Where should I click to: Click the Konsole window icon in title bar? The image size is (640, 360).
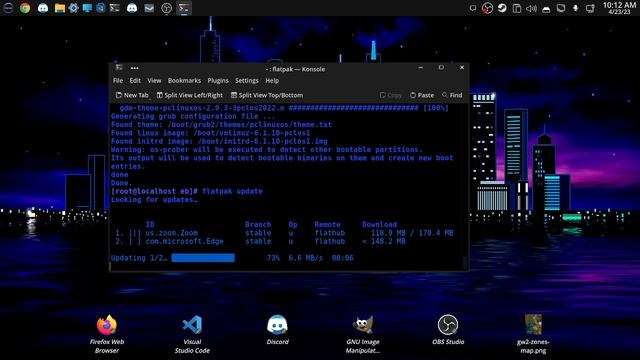119,68
